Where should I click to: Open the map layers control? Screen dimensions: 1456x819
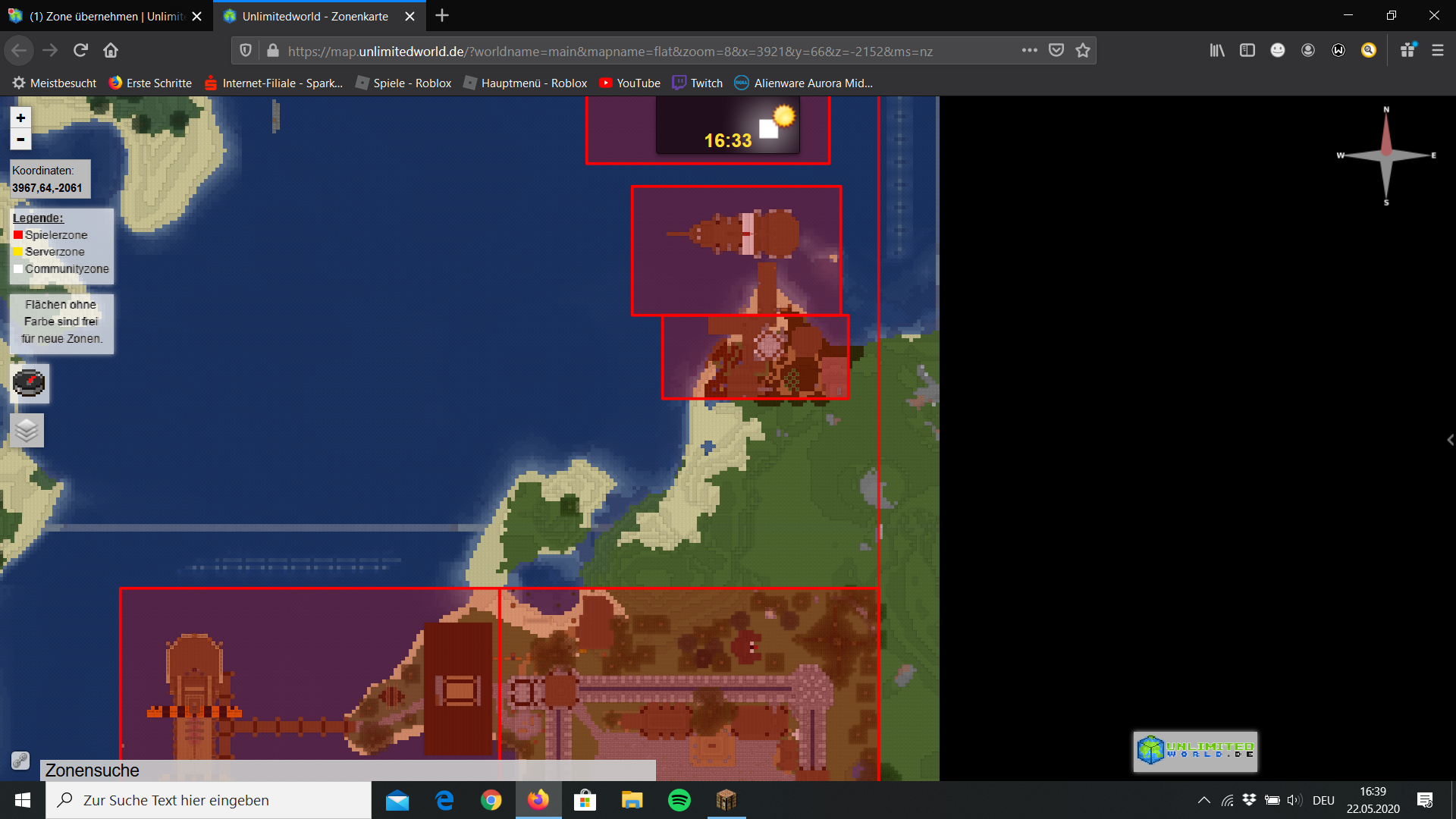tap(27, 430)
